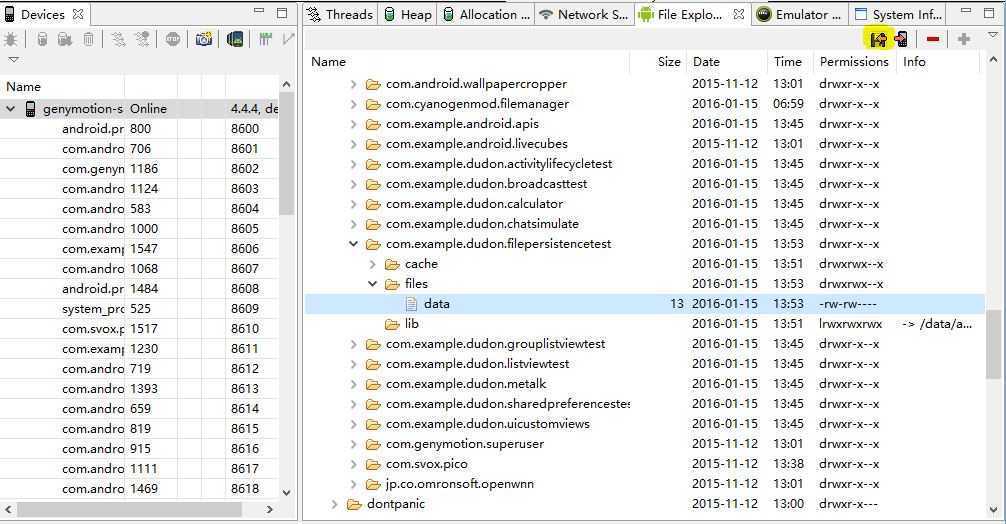The image size is (1006, 524).
Task: Switch to the Threads tab
Action: pos(340,14)
